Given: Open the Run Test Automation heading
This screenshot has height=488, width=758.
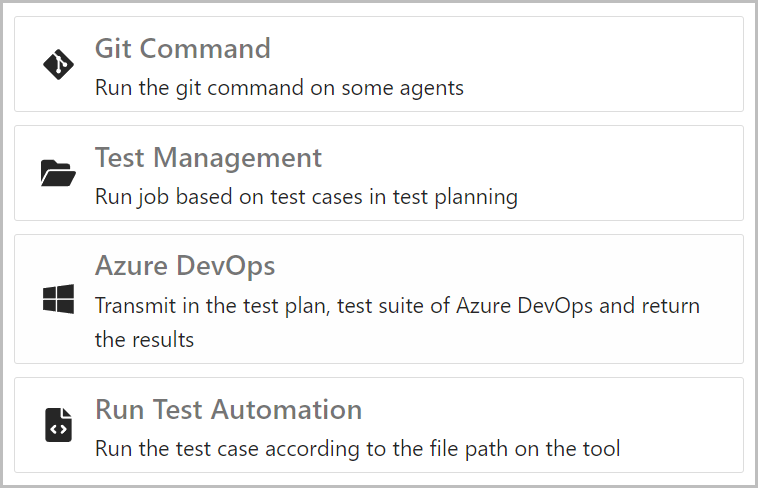Looking at the screenshot, I should [x=229, y=409].
